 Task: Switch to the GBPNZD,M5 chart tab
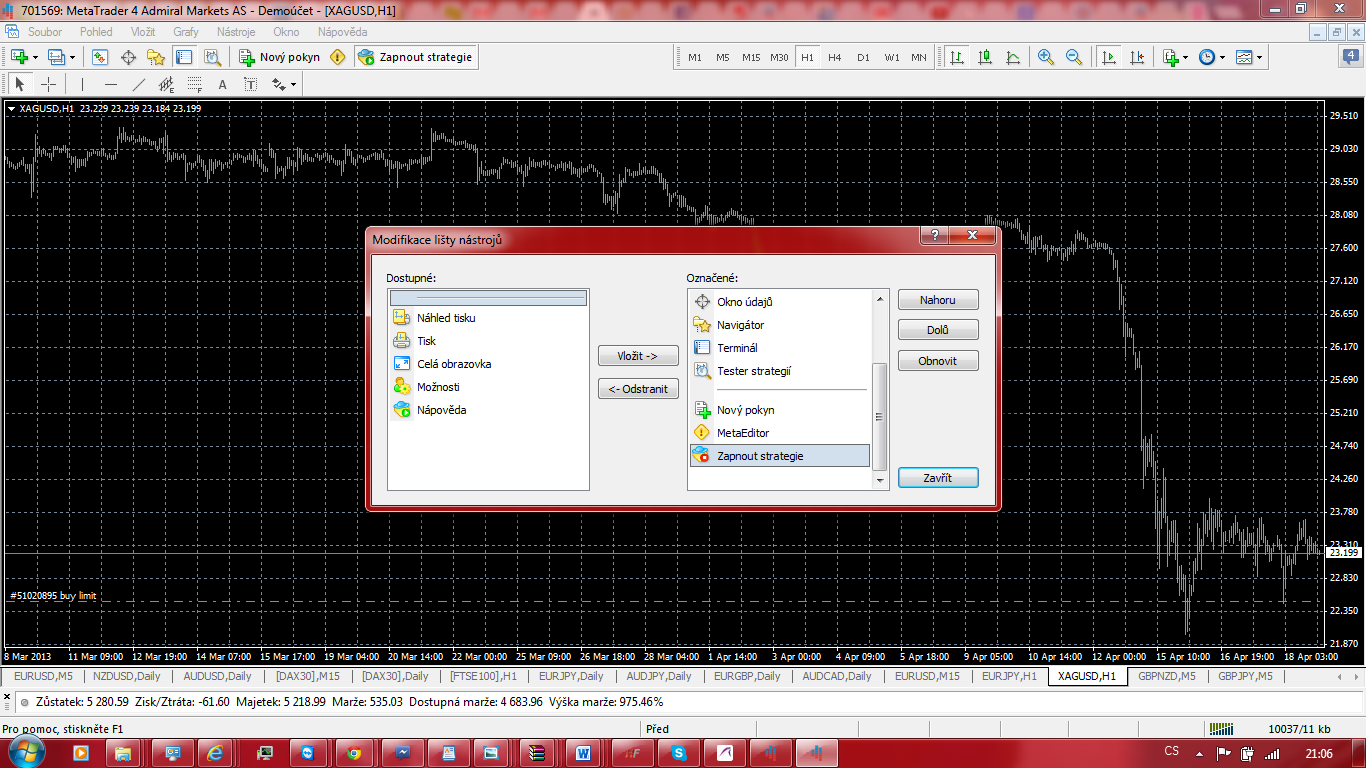pyautogui.click(x=1166, y=677)
